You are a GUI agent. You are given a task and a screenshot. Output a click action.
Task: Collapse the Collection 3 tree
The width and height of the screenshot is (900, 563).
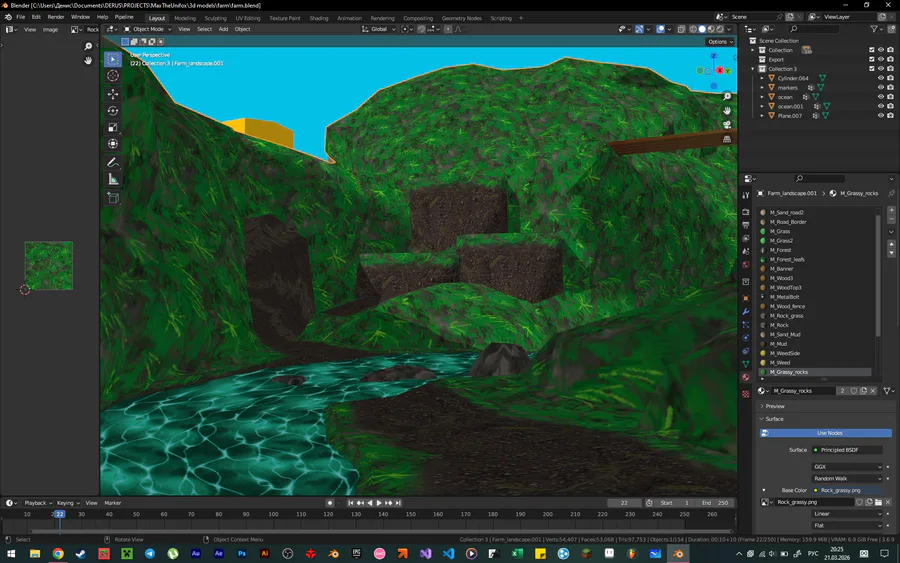pos(753,69)
